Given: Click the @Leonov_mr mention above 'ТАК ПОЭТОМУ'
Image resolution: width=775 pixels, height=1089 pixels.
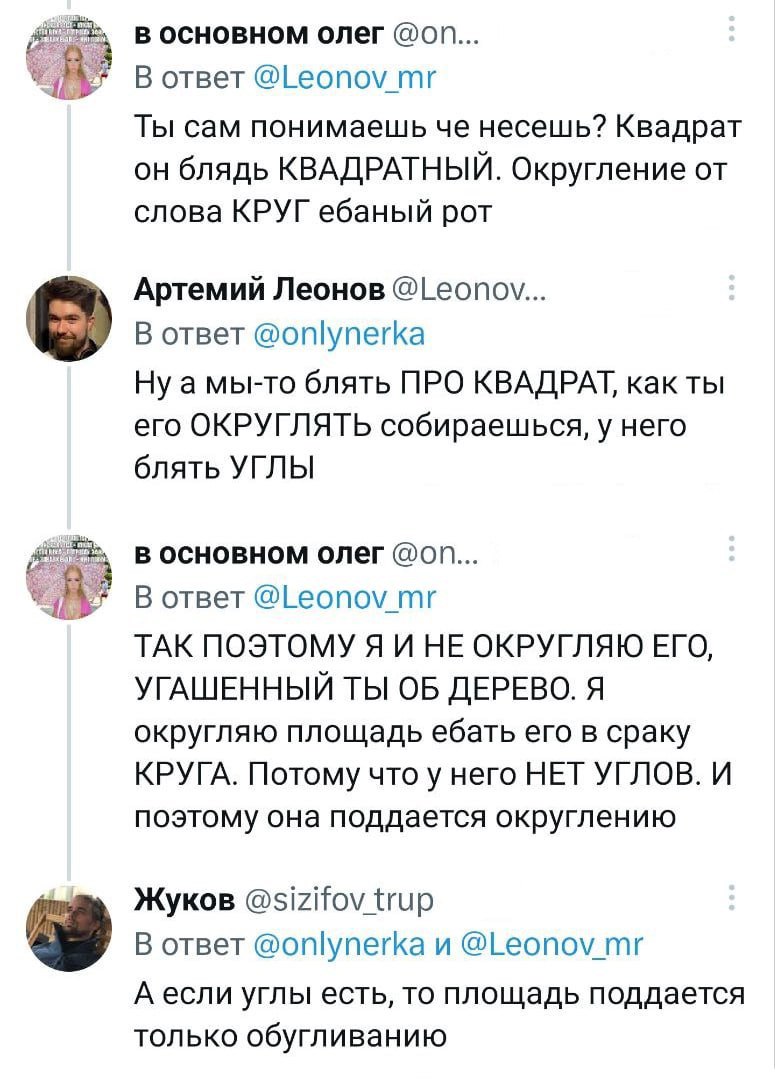Looking at the screenshot, I should 347,597.
